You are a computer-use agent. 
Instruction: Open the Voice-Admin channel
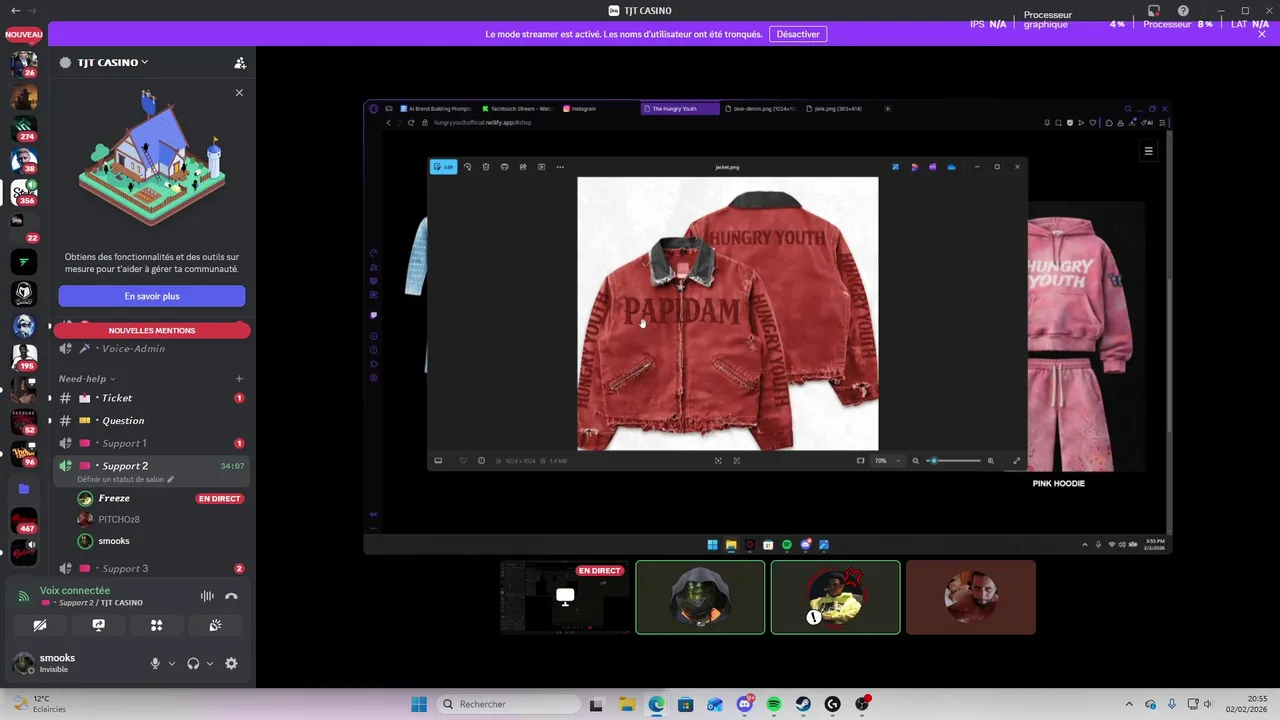point(152,348)
